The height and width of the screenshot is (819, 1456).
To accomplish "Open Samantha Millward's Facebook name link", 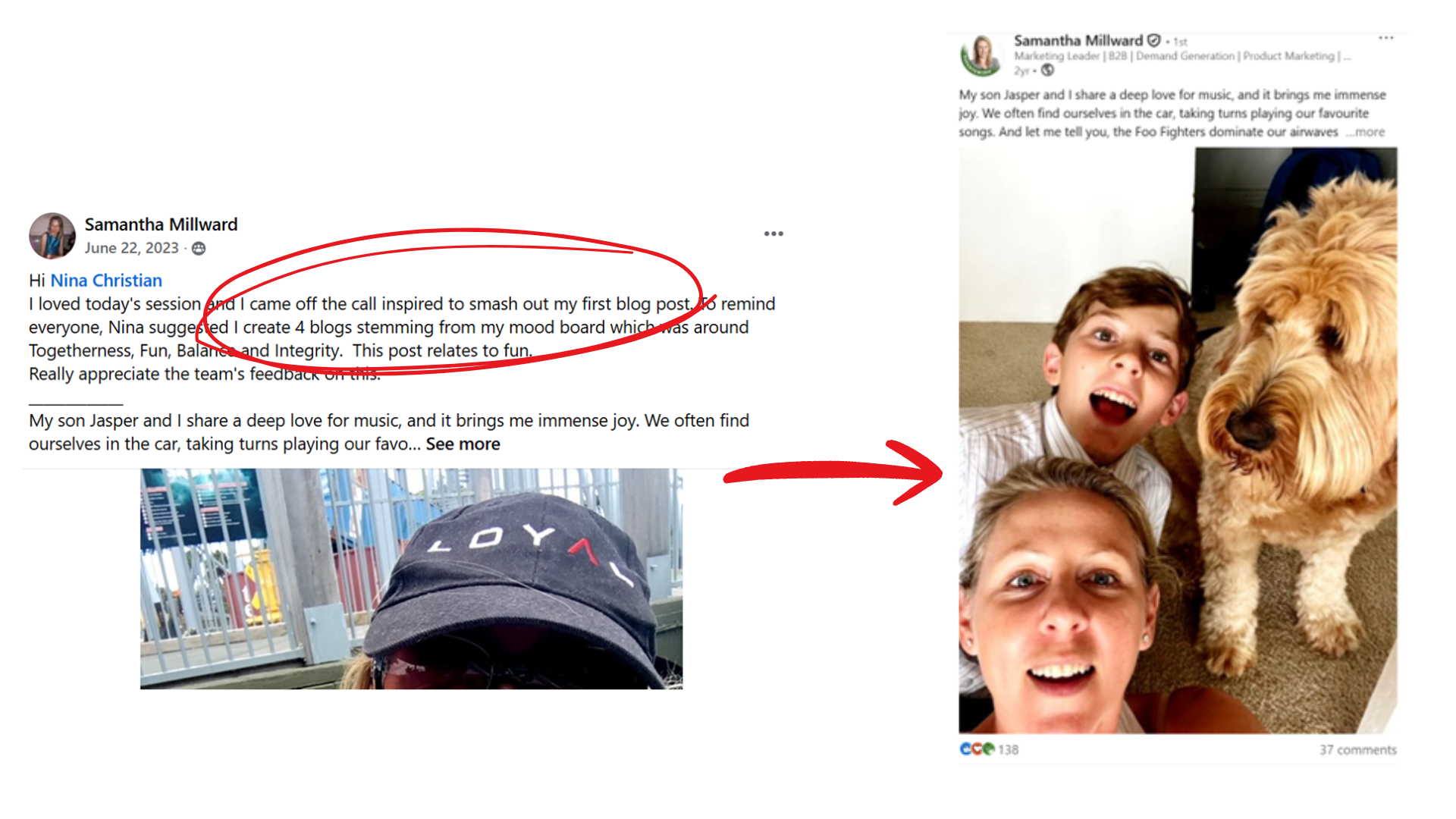I will click(x=161, y=224).
